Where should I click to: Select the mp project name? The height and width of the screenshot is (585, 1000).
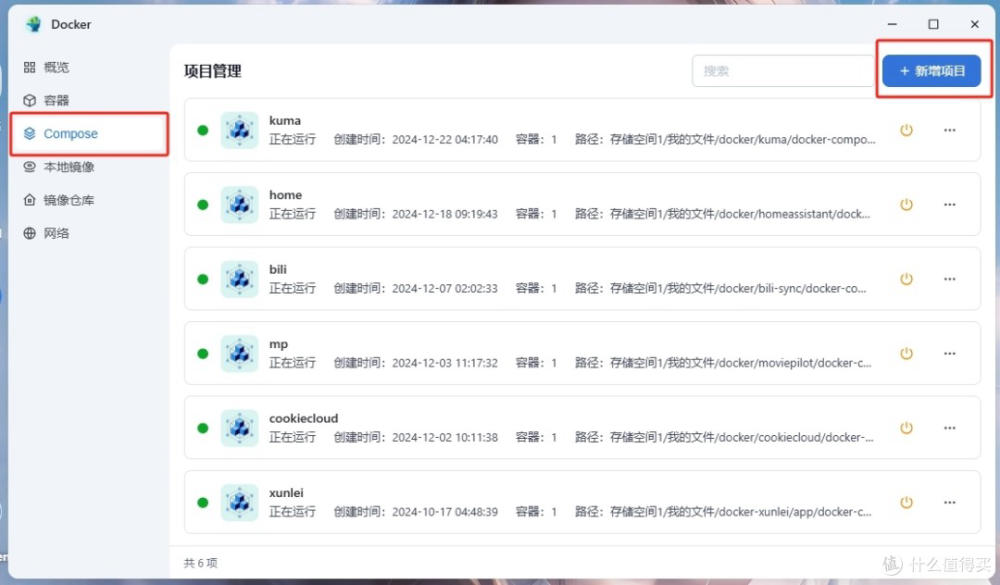point(278,344)
